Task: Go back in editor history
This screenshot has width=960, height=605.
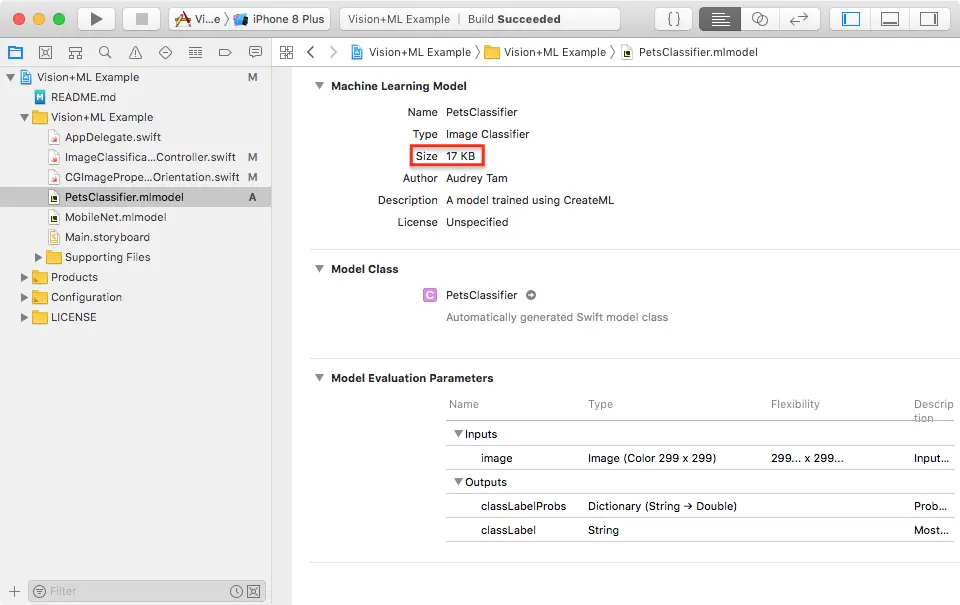Action: coord(311,53)
